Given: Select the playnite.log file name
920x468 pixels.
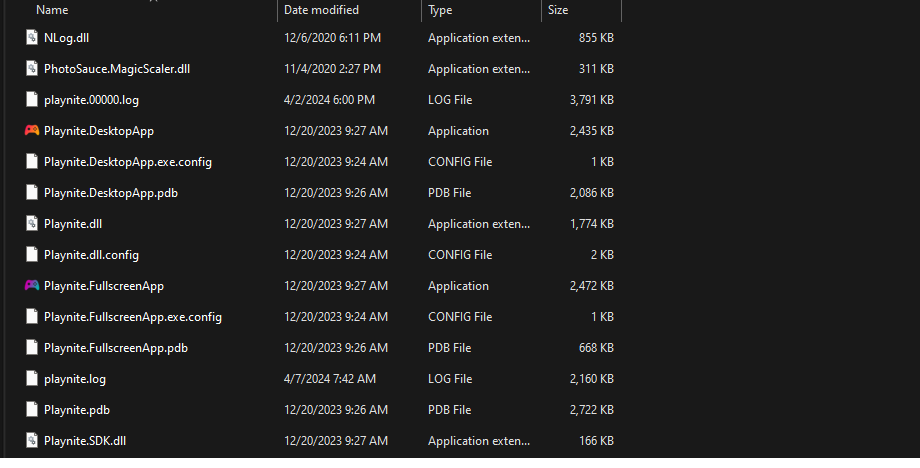Looking at the screenshot, I should tap(75, 379).
